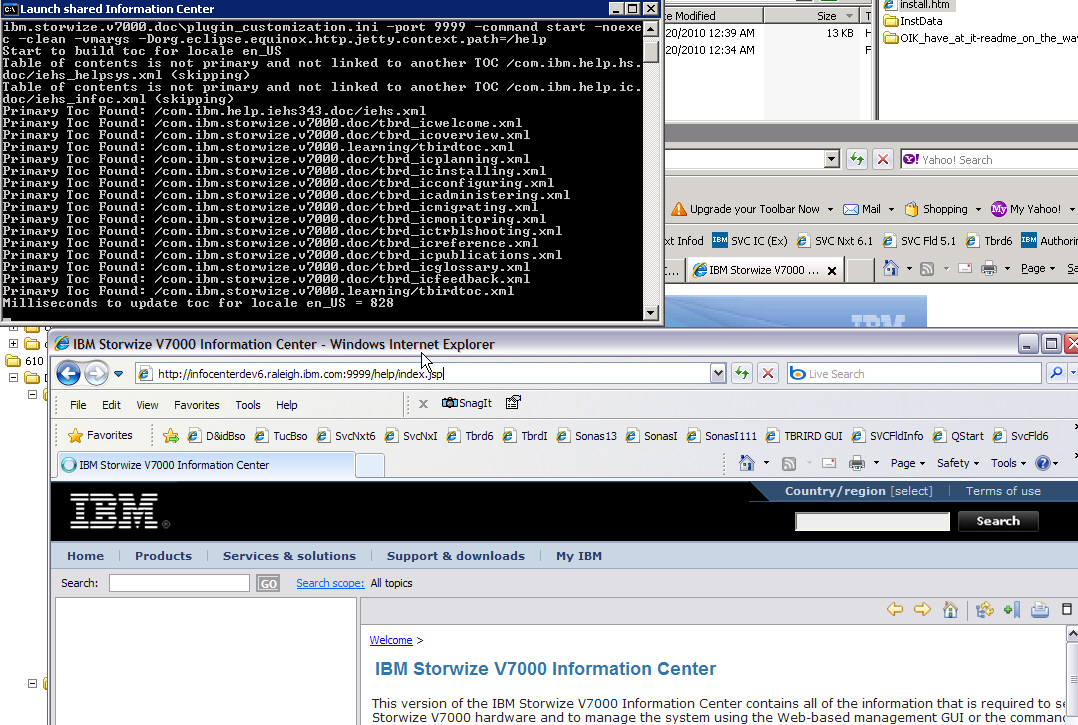Screen dimensions: 1078x725
Task: Click the Forward button in the front IE window
Action: [96, 373]
